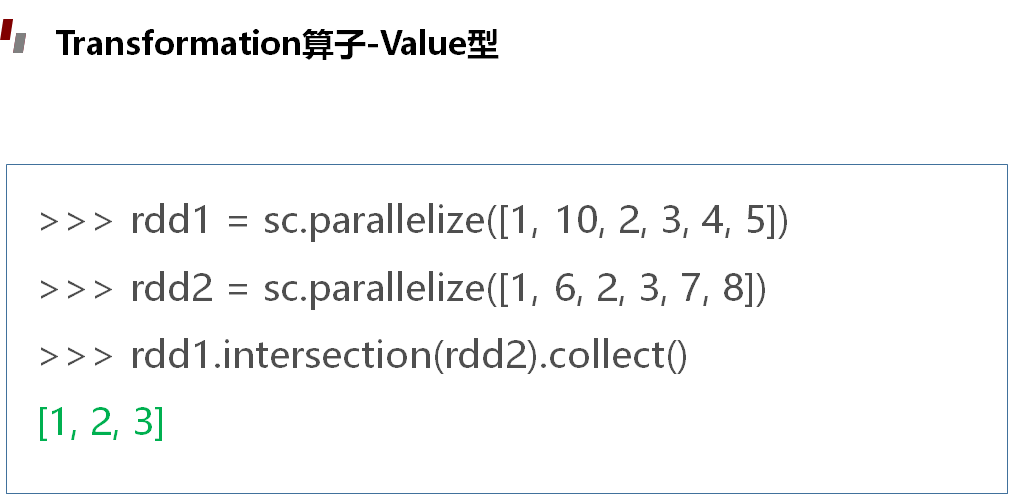Click the intersection method name
This screenshot has width=1021, height=494.
point(329,356)
